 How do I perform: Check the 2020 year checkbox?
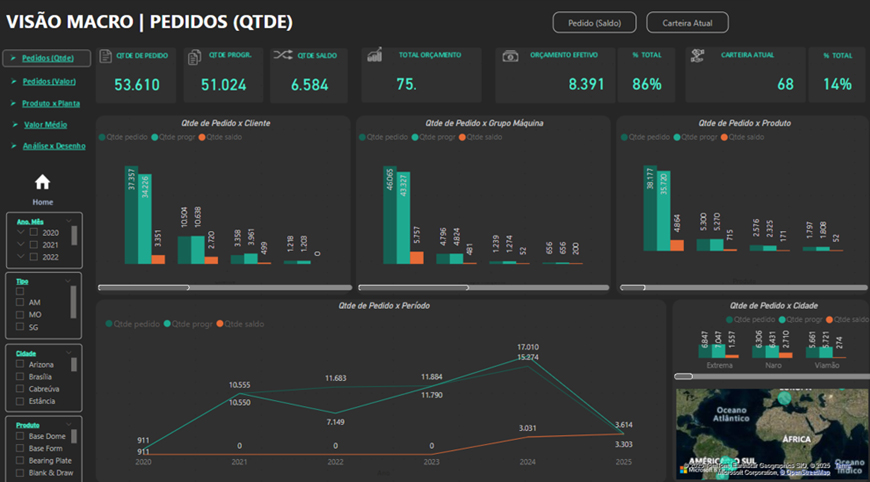34,232
